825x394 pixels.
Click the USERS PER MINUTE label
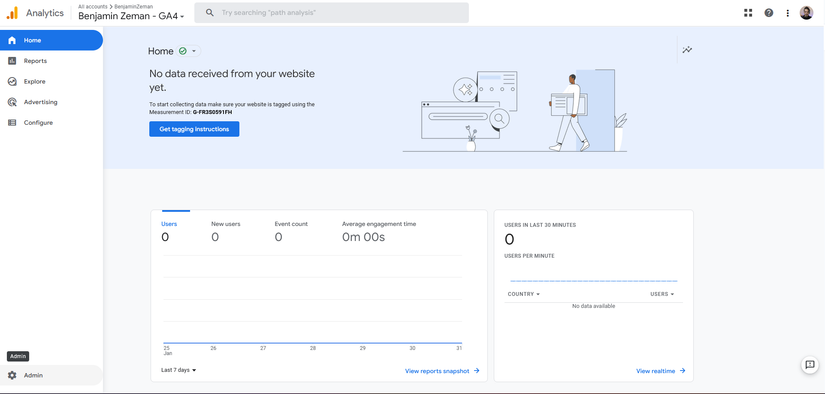529,256
